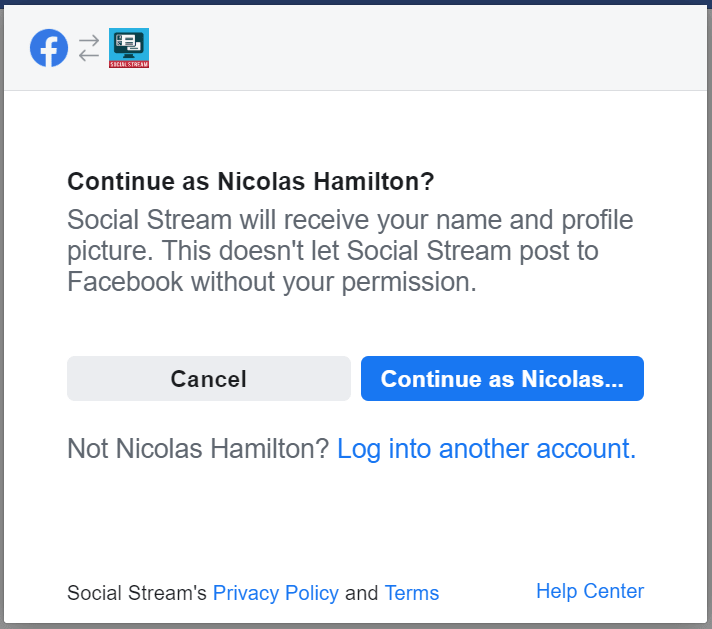
Task: Open the Help Center link
Action: [x=590, y=591]
